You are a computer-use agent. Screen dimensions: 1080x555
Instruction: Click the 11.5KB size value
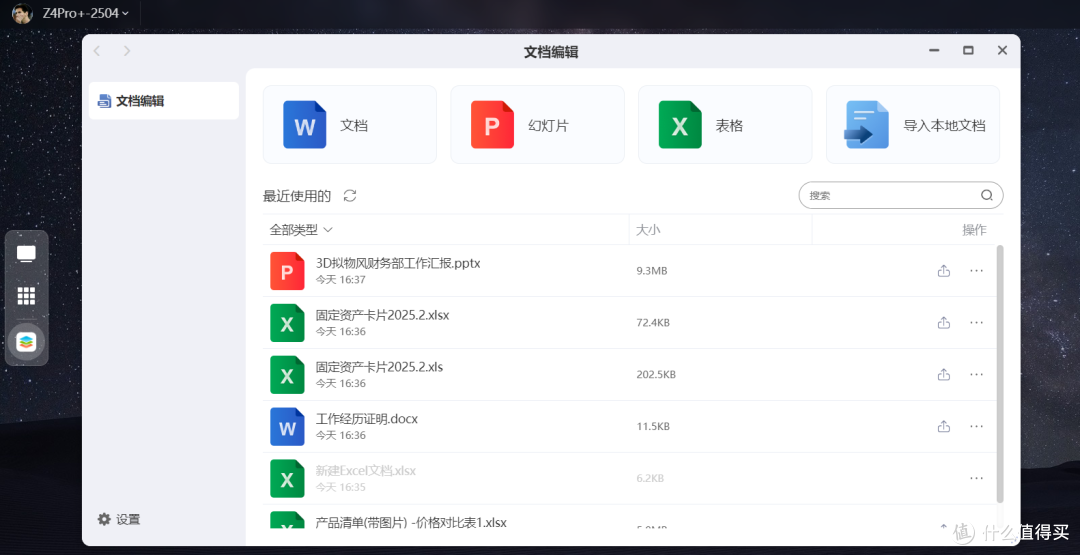click(653, 426)
